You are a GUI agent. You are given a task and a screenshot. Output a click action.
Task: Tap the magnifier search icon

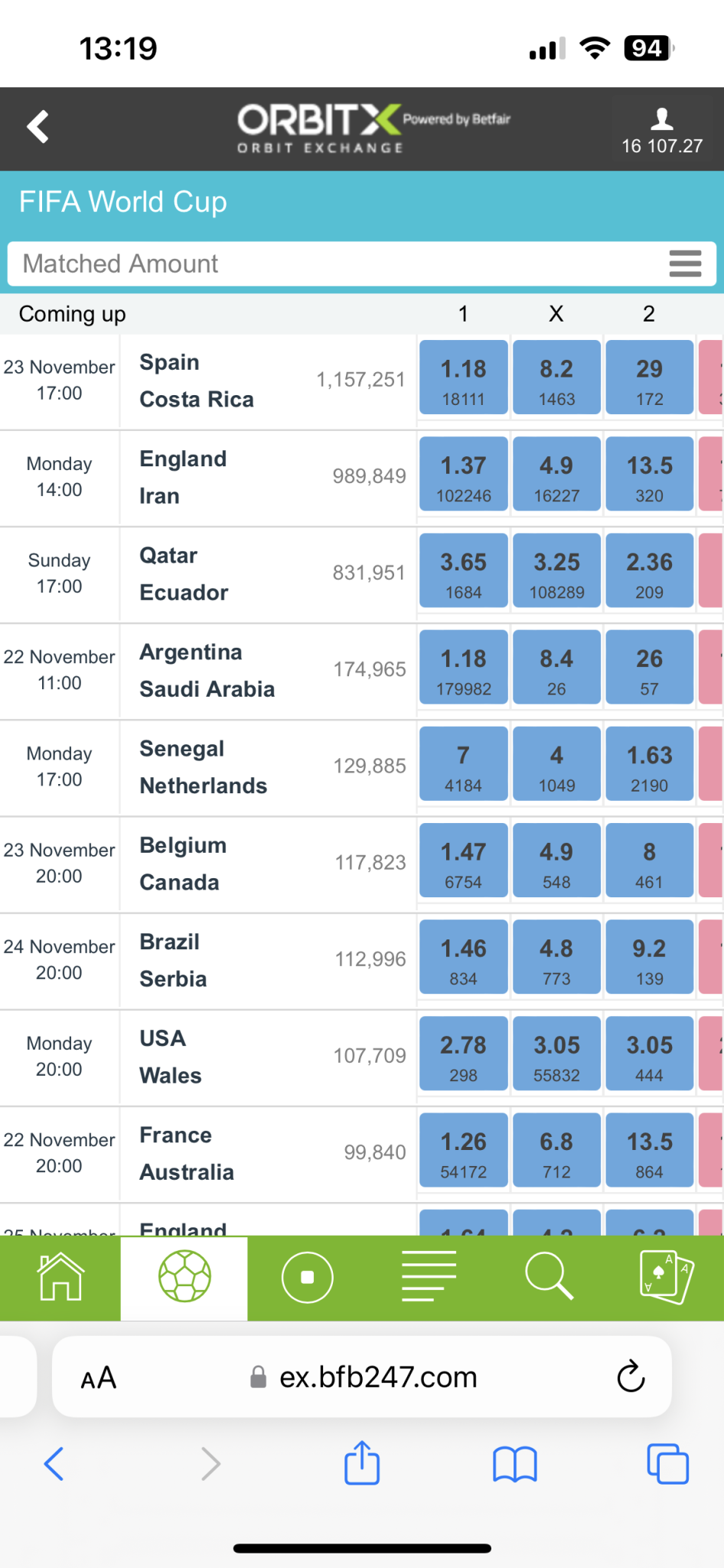[549, 1276]
